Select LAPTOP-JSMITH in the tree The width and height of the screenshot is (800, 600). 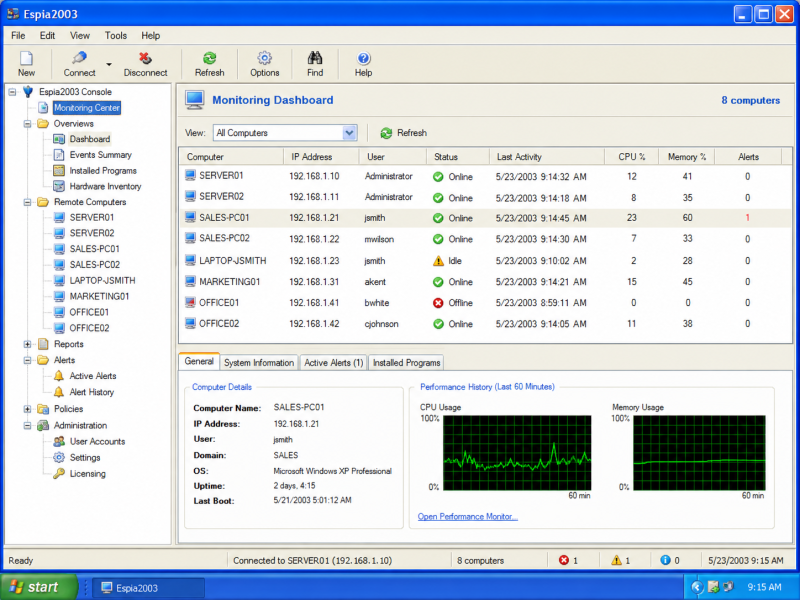click(x=103, y=281)
